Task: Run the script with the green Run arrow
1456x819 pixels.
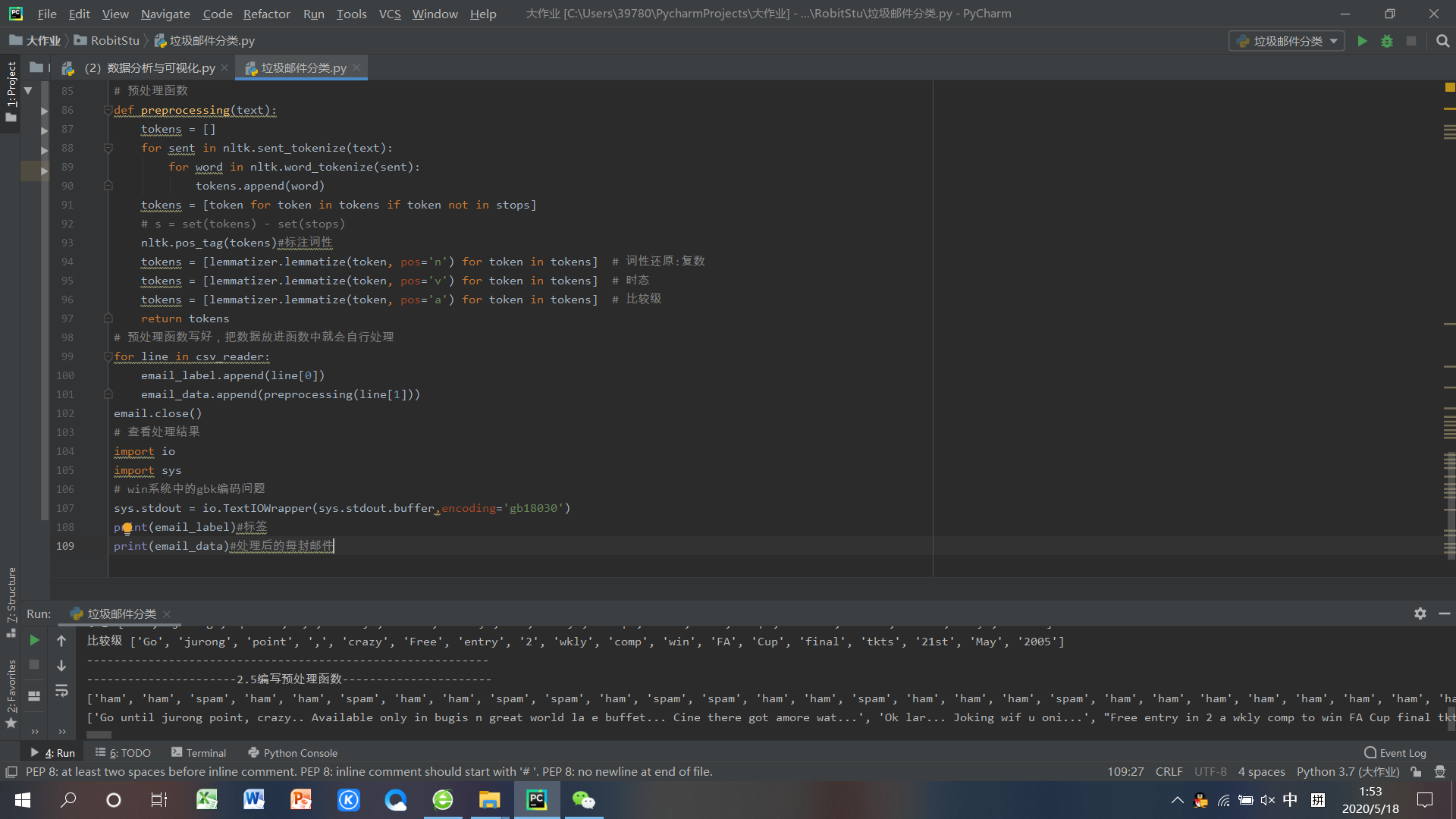Action: coord(1362,41)
